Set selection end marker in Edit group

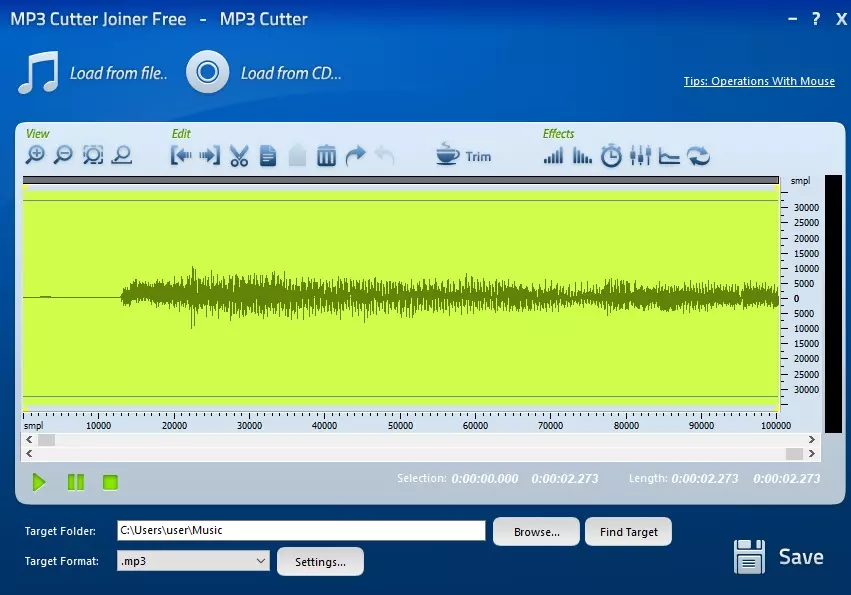[x=209, y=156]
